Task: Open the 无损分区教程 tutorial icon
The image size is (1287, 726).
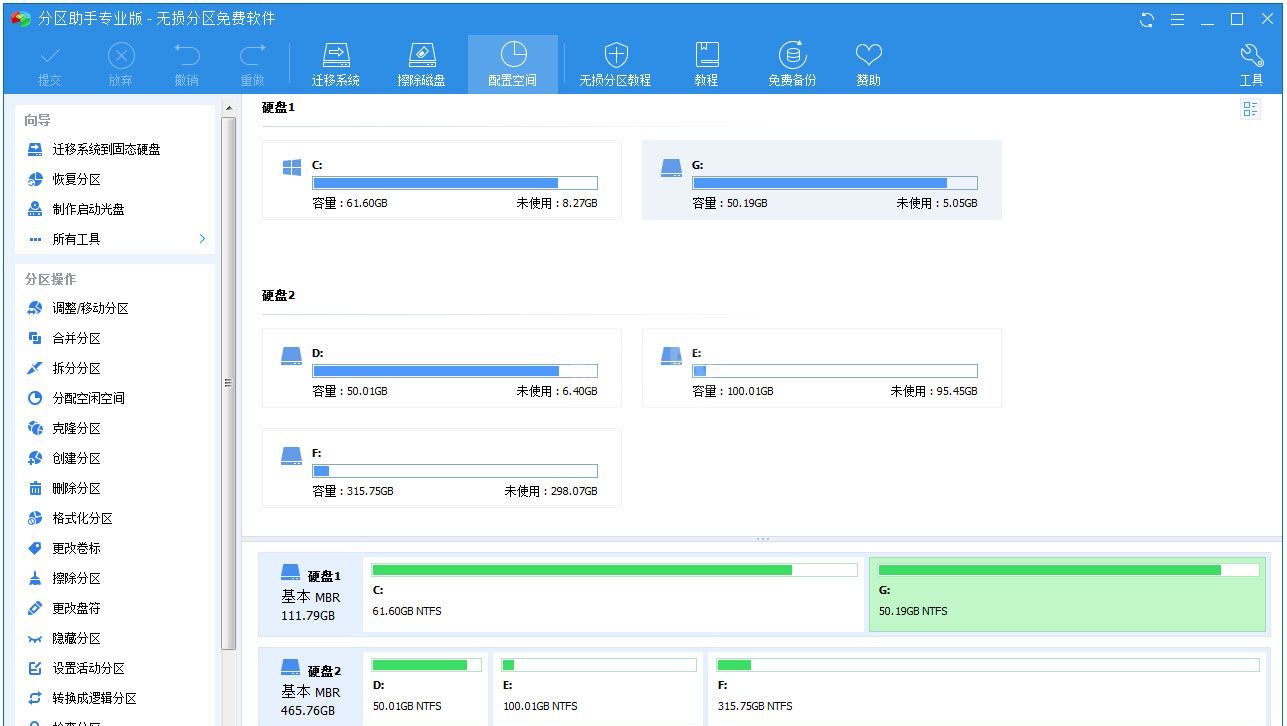Action: coord(616,65)
